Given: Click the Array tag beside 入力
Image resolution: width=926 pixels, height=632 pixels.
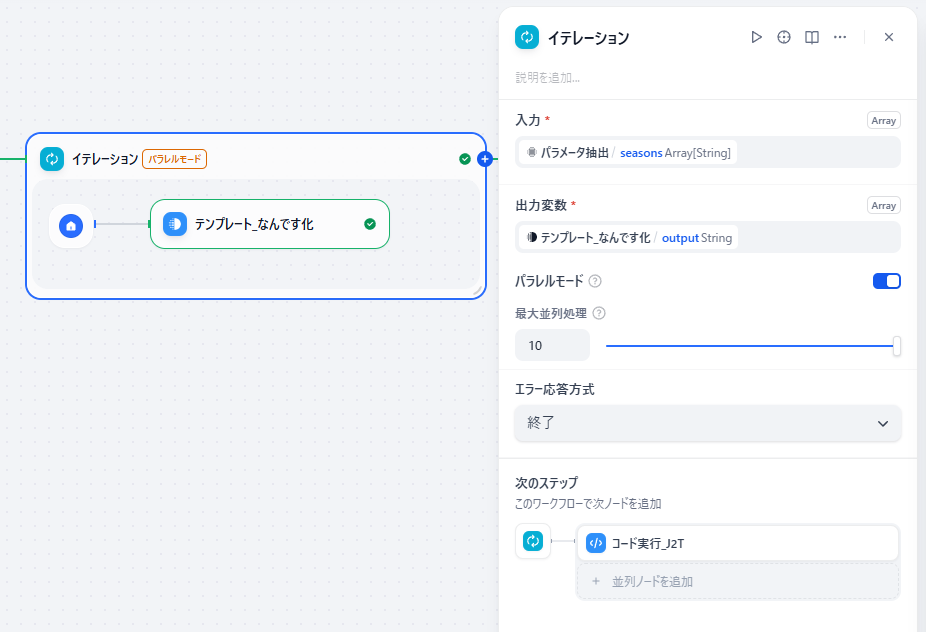Looking at the screenshot, I should point(883,120).
